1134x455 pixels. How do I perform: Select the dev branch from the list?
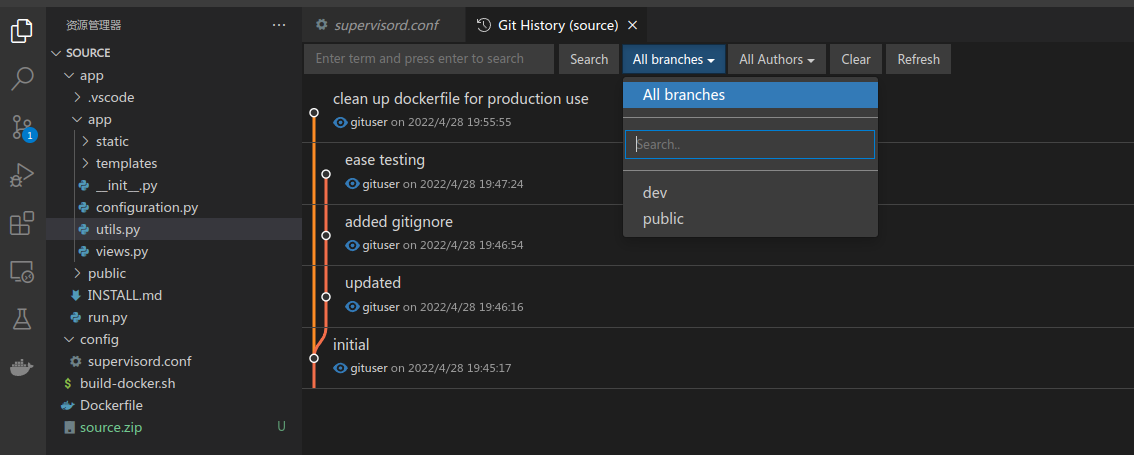(655, 192)
